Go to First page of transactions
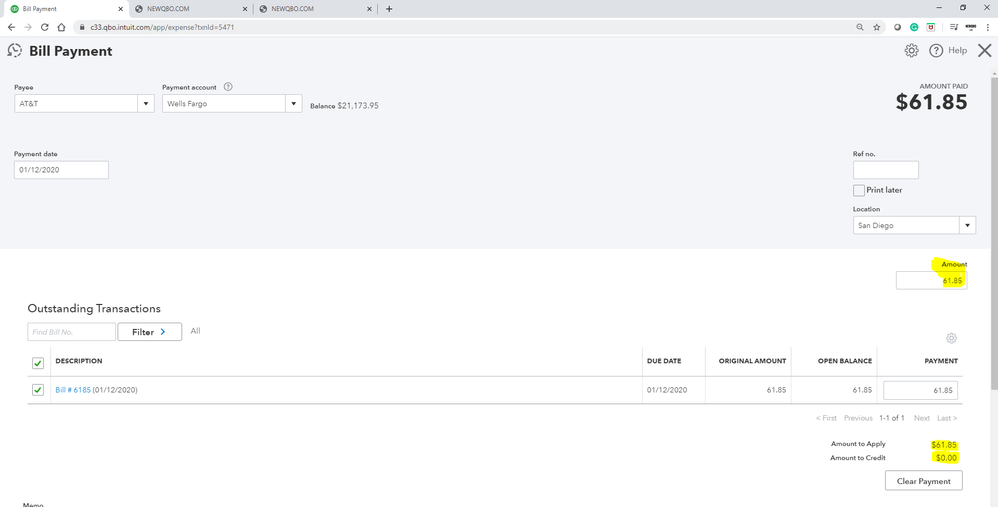 826,418
